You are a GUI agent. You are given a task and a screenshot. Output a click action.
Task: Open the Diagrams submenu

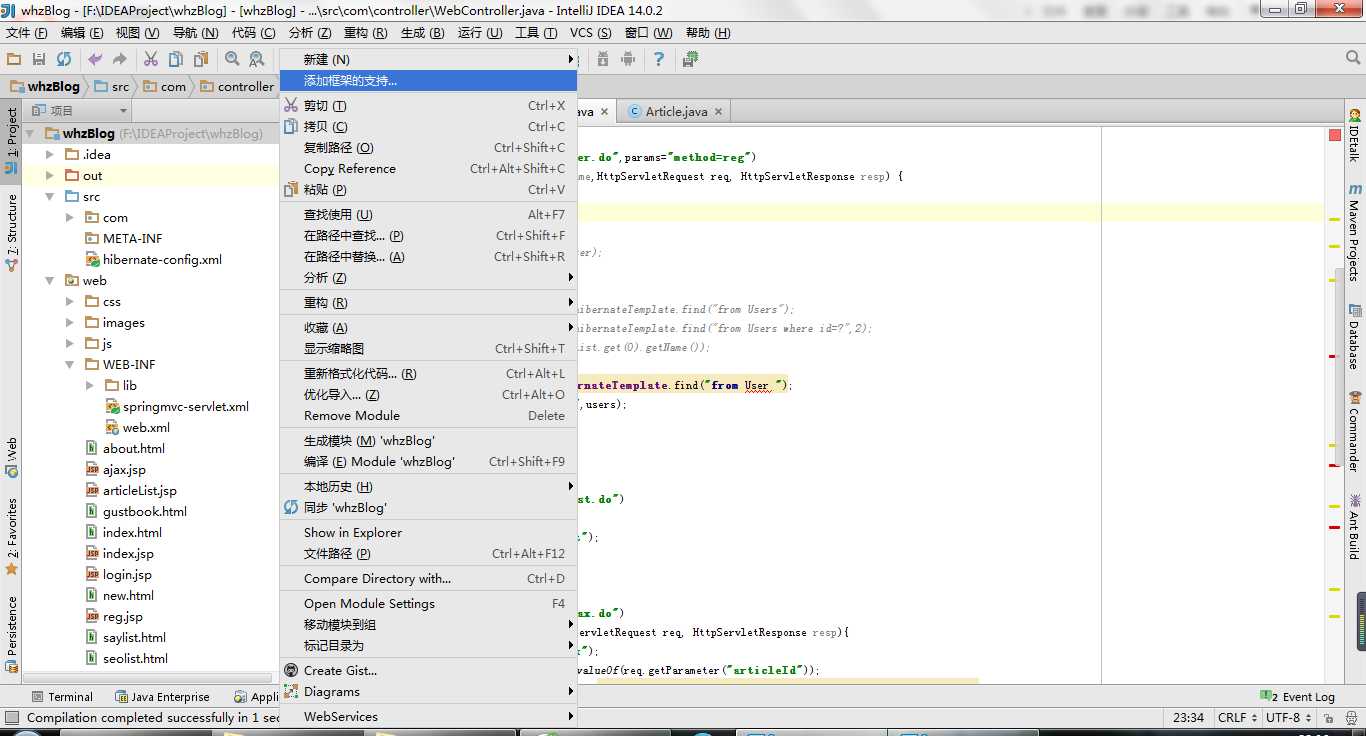pos(428,691)
